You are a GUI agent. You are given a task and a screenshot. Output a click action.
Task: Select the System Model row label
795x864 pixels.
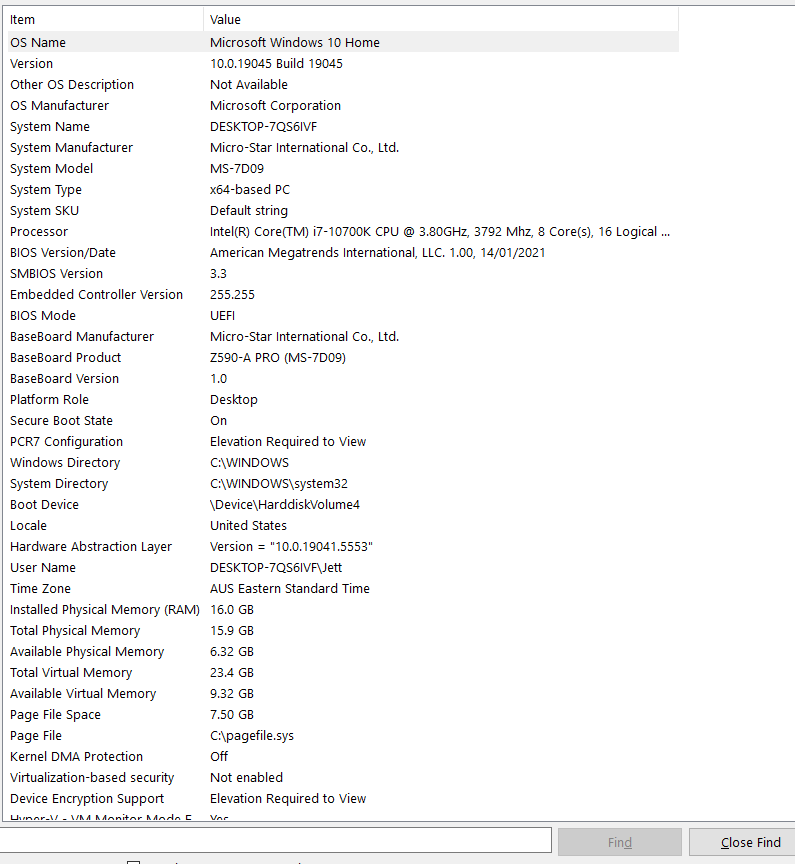[x=51, y=168]
